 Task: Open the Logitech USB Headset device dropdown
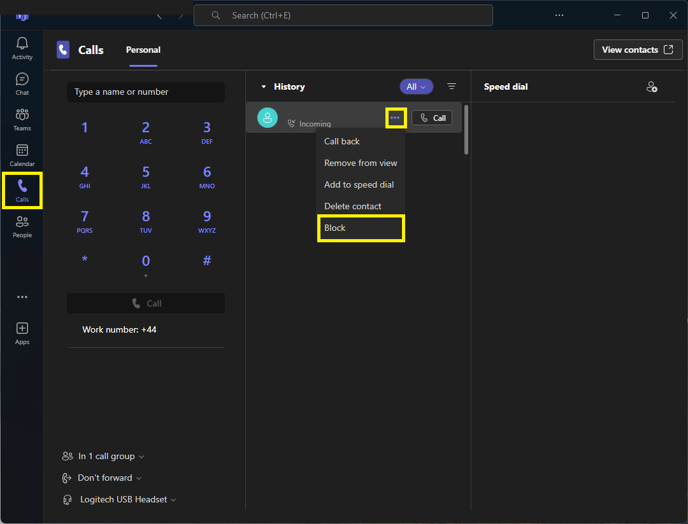pyautogui.click(x=119, y=499)
